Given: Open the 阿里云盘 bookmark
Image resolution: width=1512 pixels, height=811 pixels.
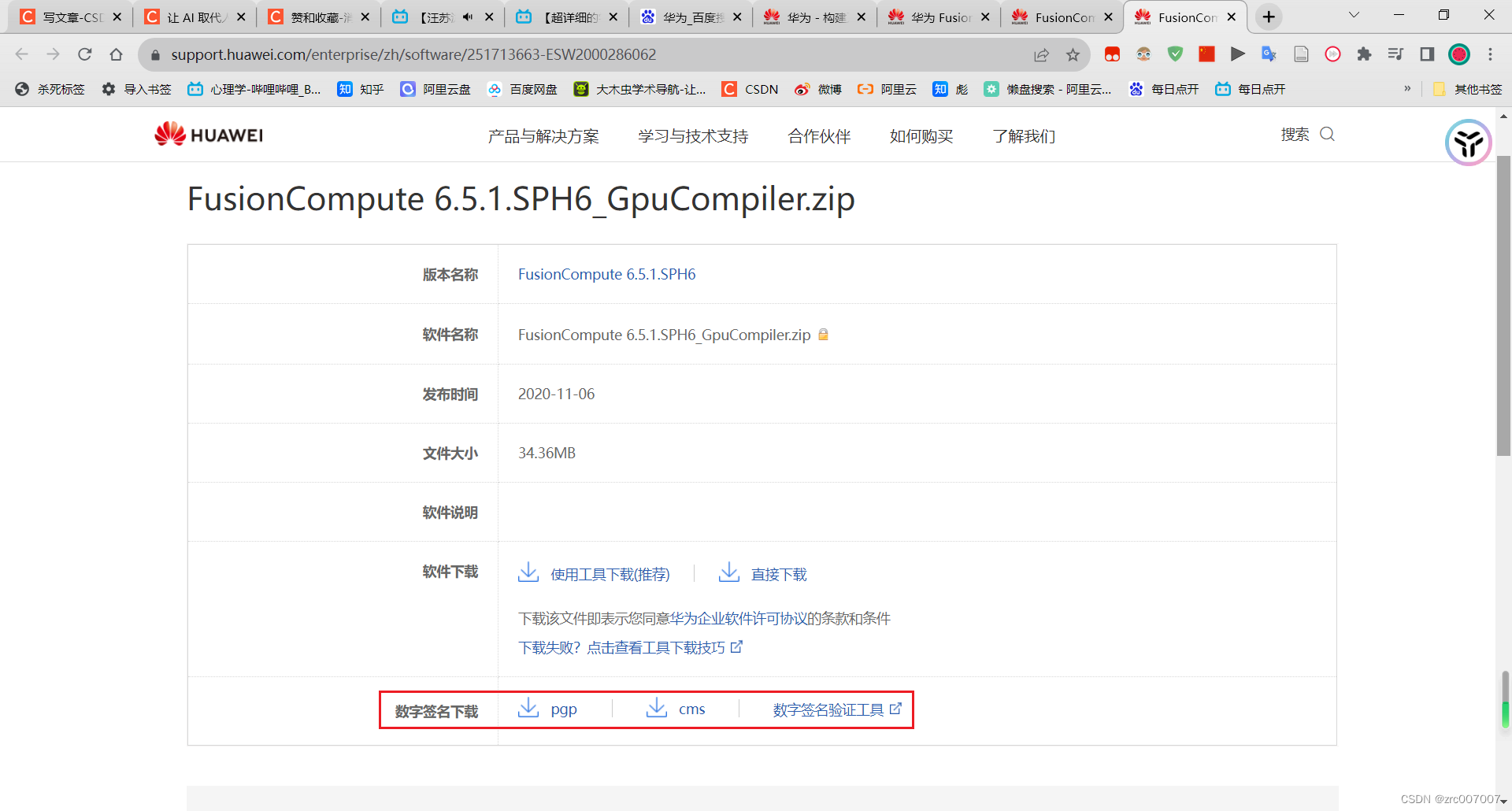Looking at the screenshot, I should [x=435, y=89].
